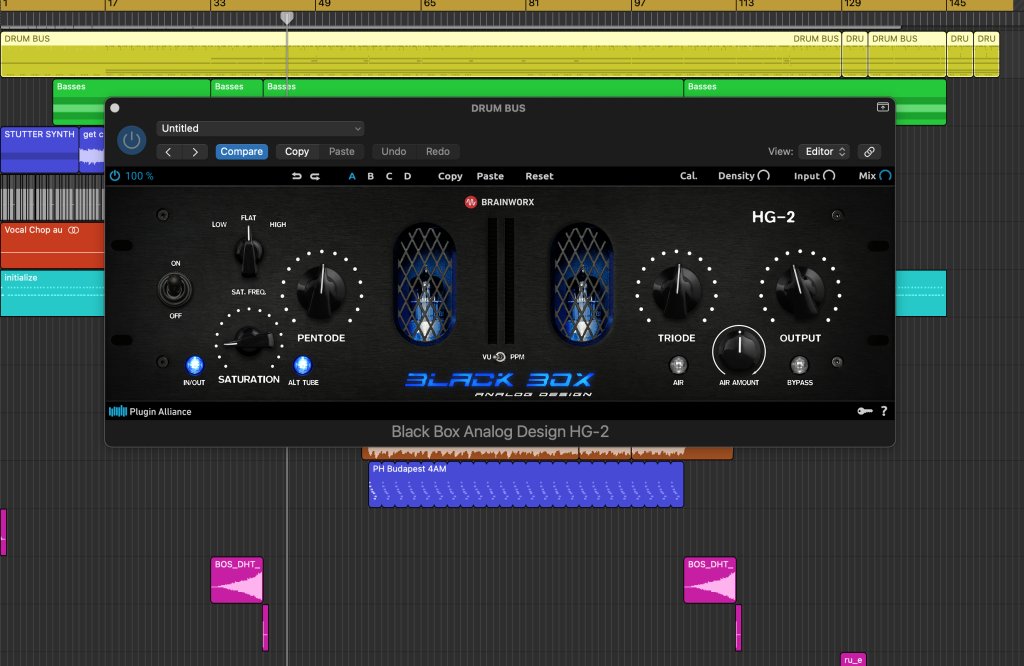Select the STUTTER SYNTH region
Viewport: 1024px width, 666px height.
39,150
